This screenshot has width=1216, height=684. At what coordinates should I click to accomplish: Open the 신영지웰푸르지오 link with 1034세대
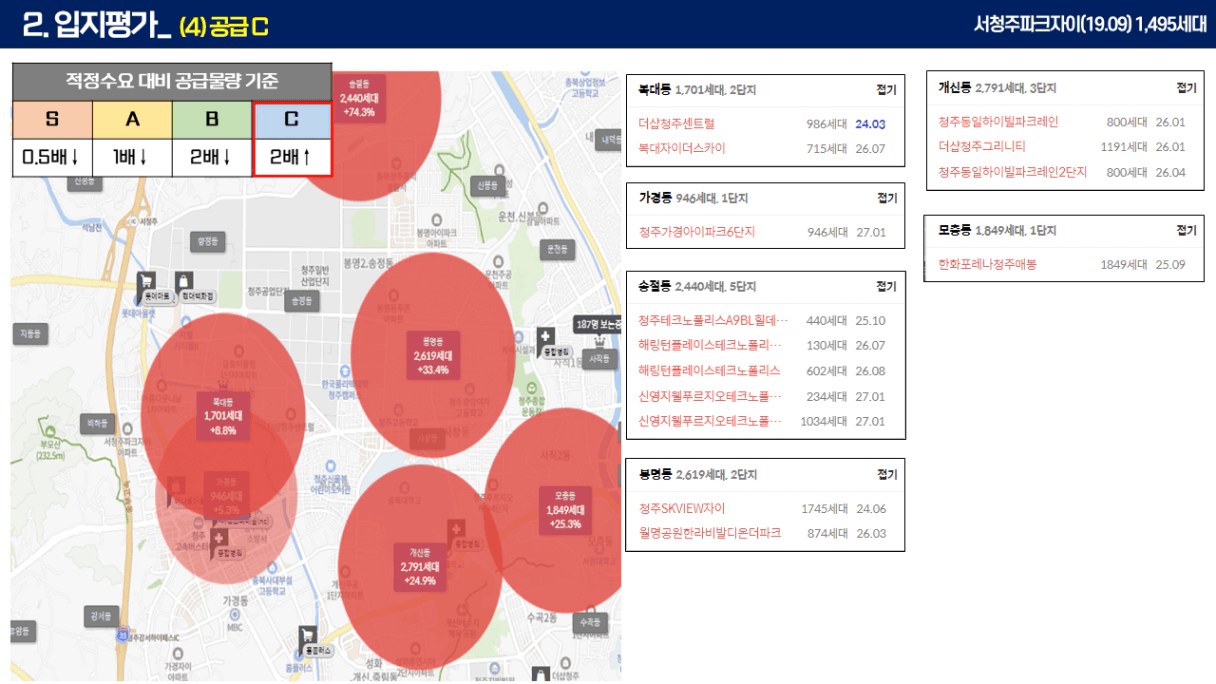point(710,421)
